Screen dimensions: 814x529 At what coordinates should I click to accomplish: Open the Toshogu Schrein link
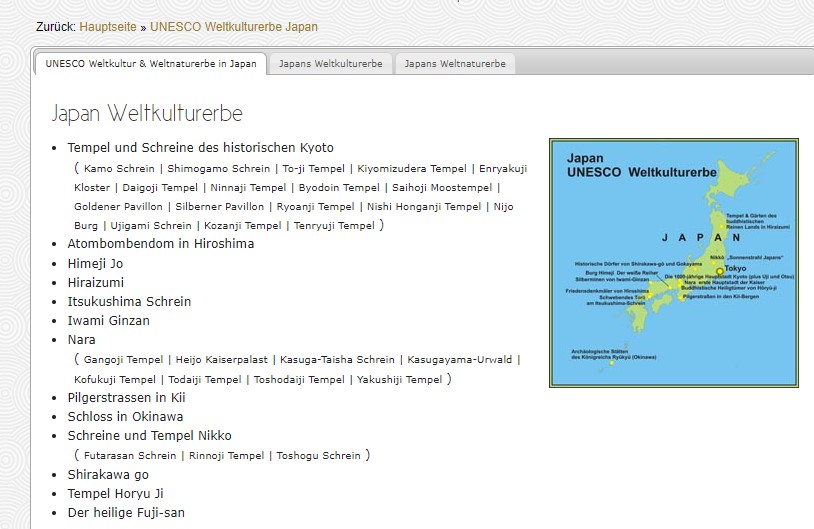pyautogui.click(x=318, y=455)
